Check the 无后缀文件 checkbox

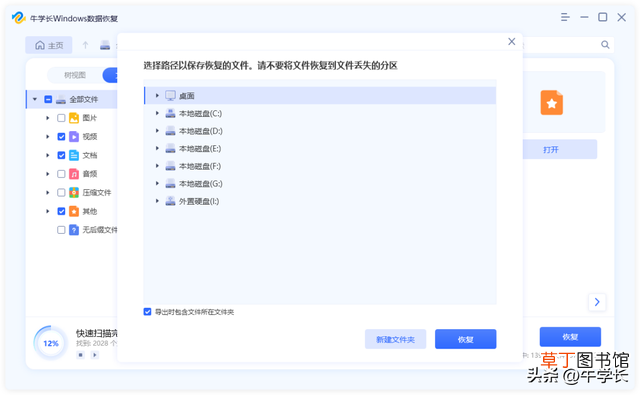(61, 230)
